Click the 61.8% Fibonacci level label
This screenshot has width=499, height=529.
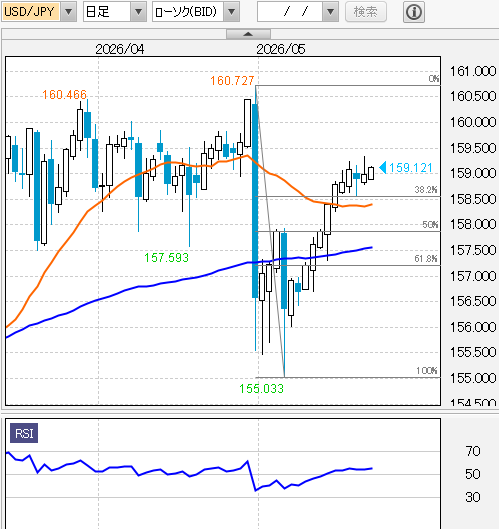point(426,259)
